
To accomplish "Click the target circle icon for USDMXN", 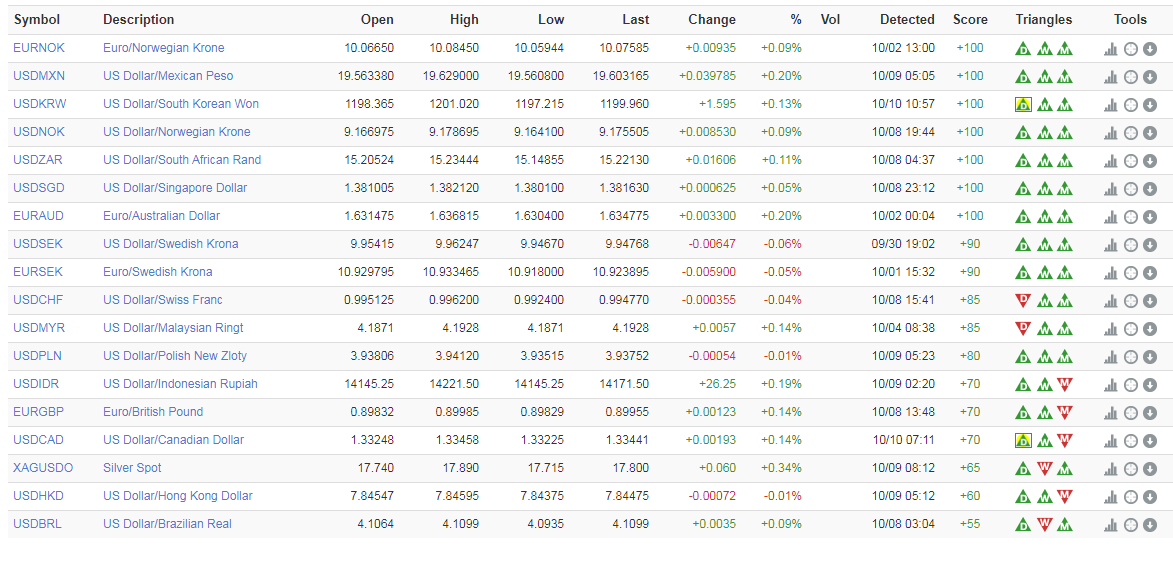I will [x=1131, y=76].
